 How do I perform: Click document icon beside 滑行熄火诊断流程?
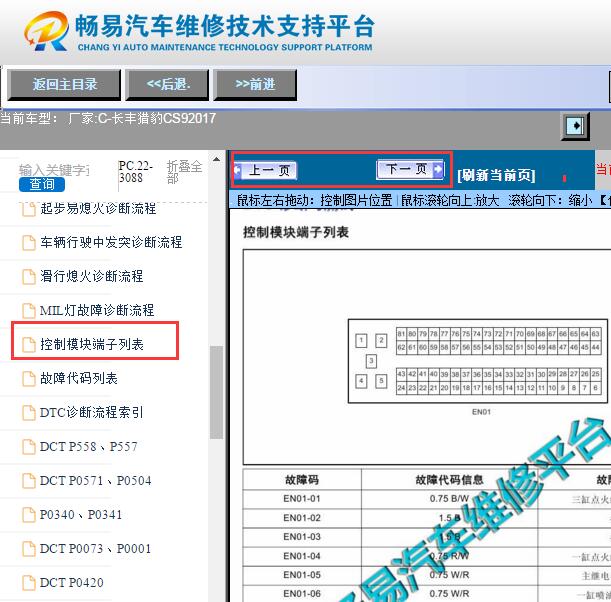(29, 277)
